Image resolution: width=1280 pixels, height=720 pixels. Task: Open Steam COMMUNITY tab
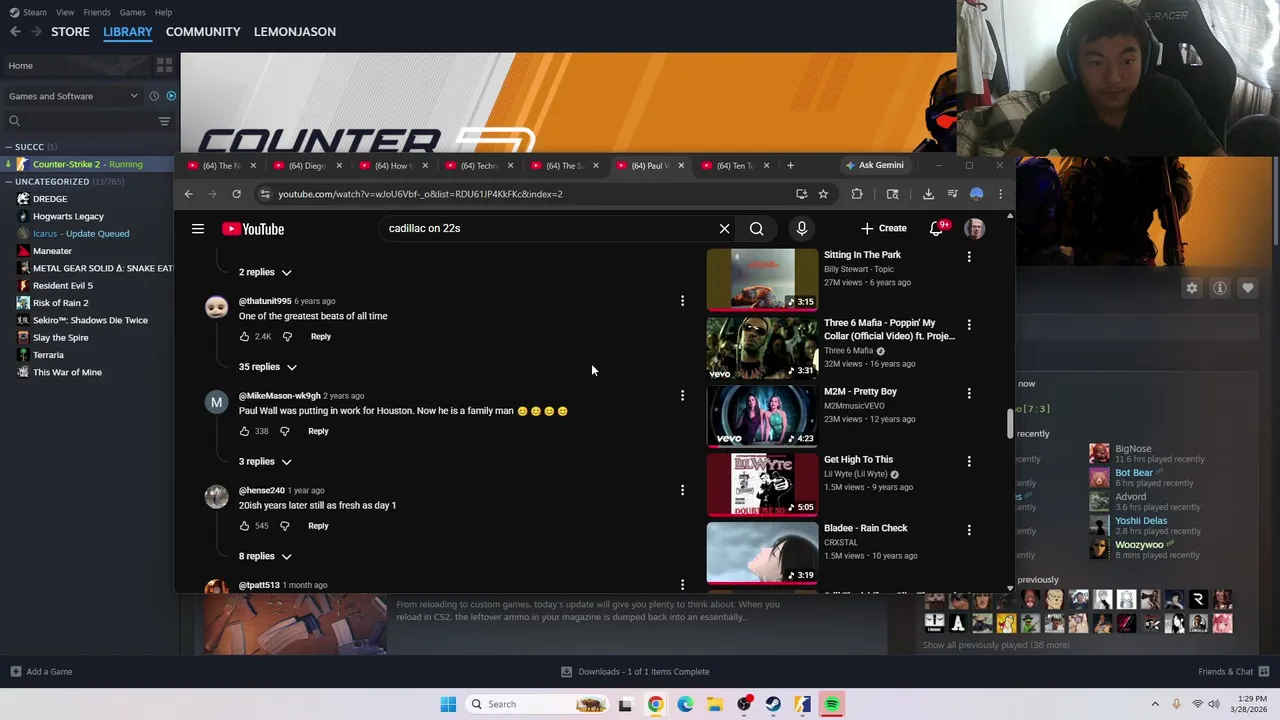pyautogui.click(x=203, y=32)
